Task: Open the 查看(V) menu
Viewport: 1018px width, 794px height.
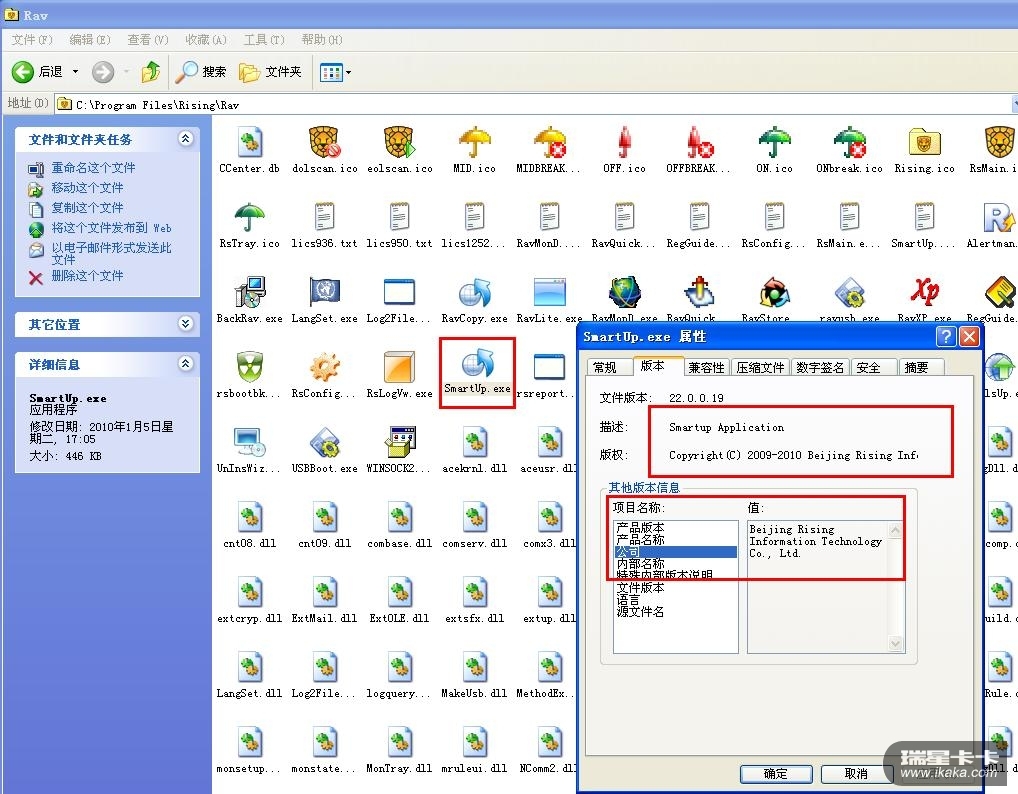Action: (x=147, y=40)
